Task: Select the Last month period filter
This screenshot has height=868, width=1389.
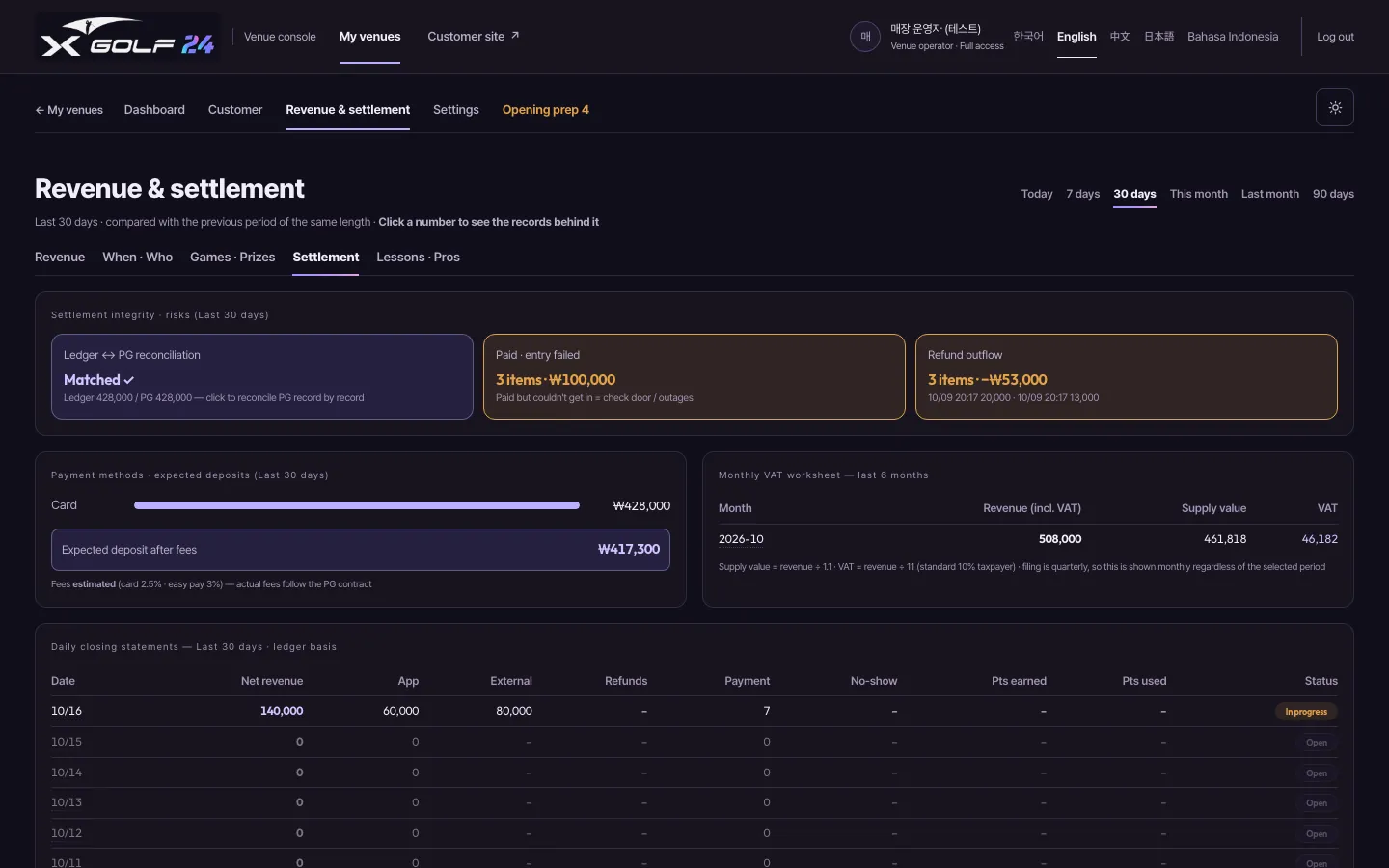Action: (1270, 194)
